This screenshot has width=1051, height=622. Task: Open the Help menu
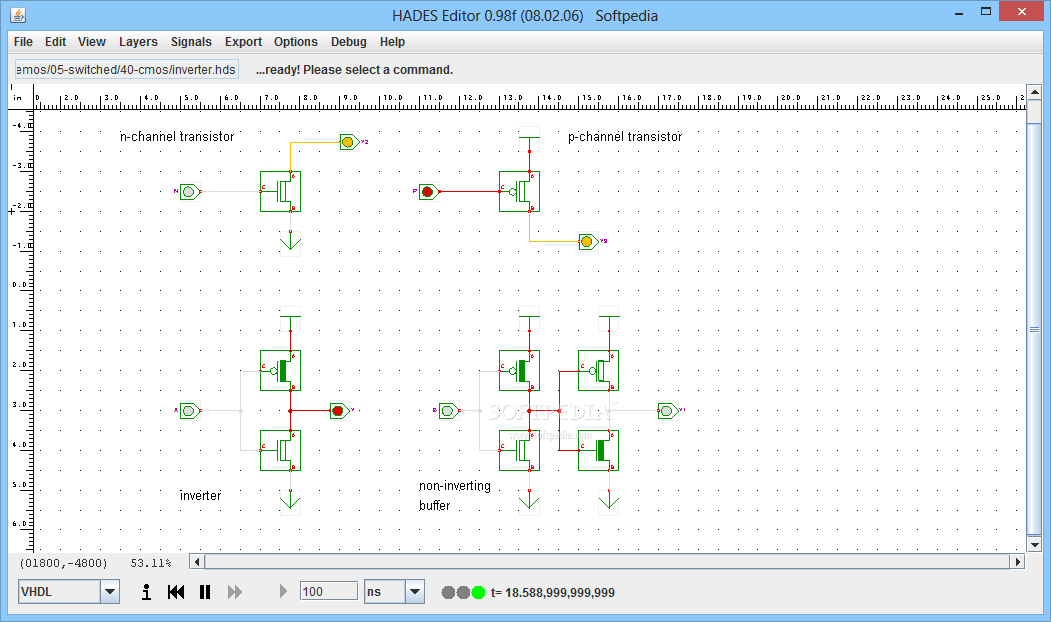(x=392, y=42)
